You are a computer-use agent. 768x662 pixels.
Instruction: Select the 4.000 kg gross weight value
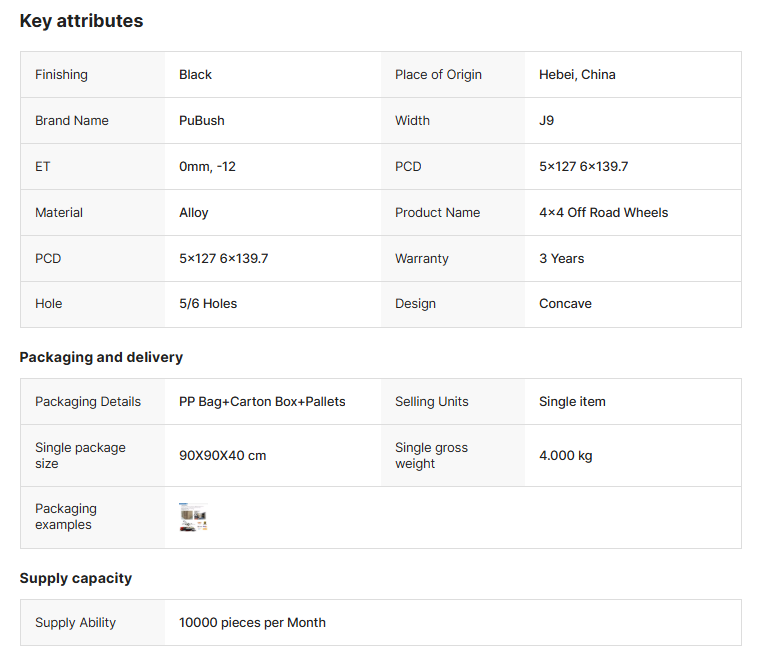click(565, 456)
